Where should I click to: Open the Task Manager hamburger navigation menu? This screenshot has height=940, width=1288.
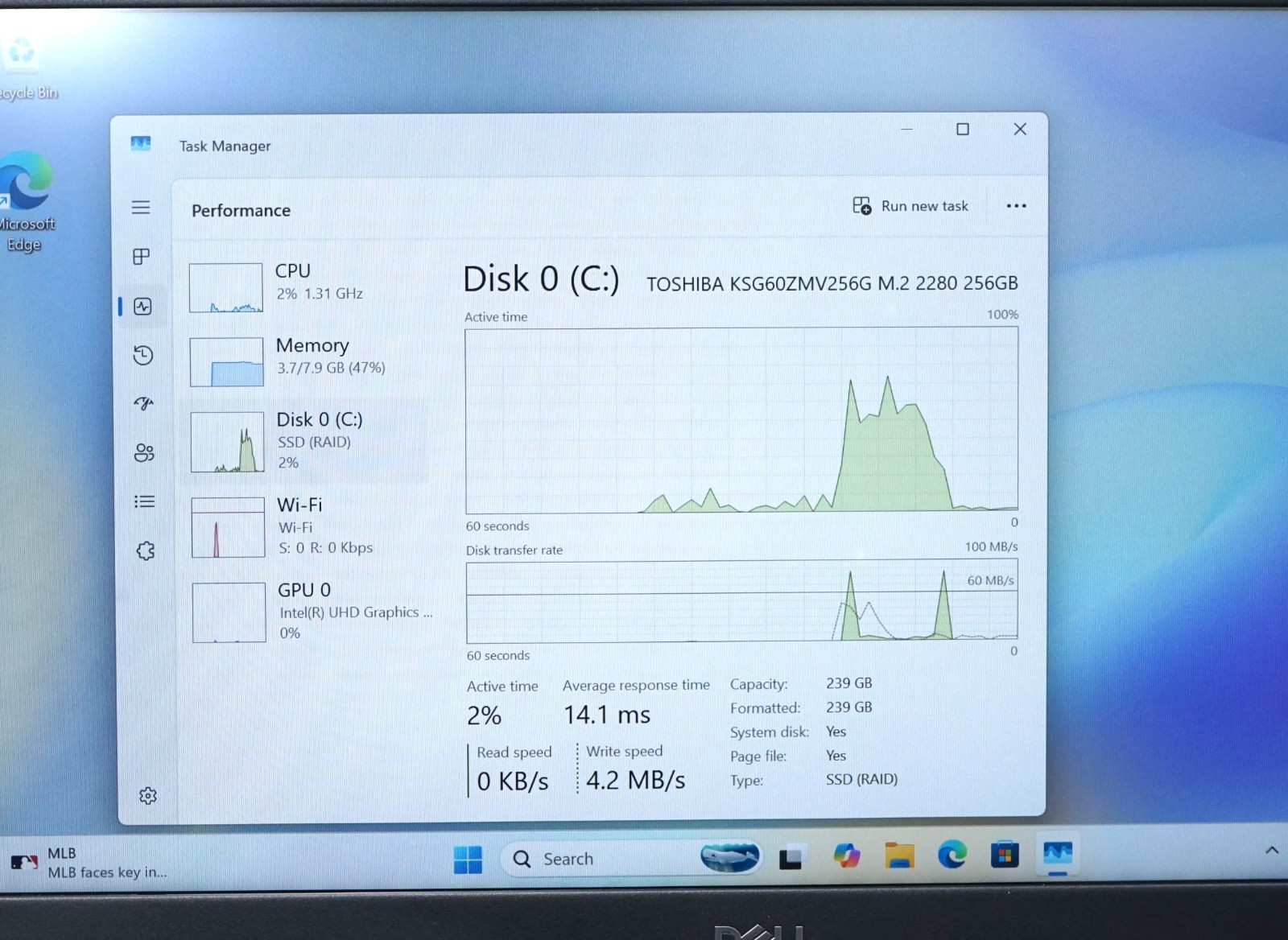pyautogui.click(x=141, y=208)
